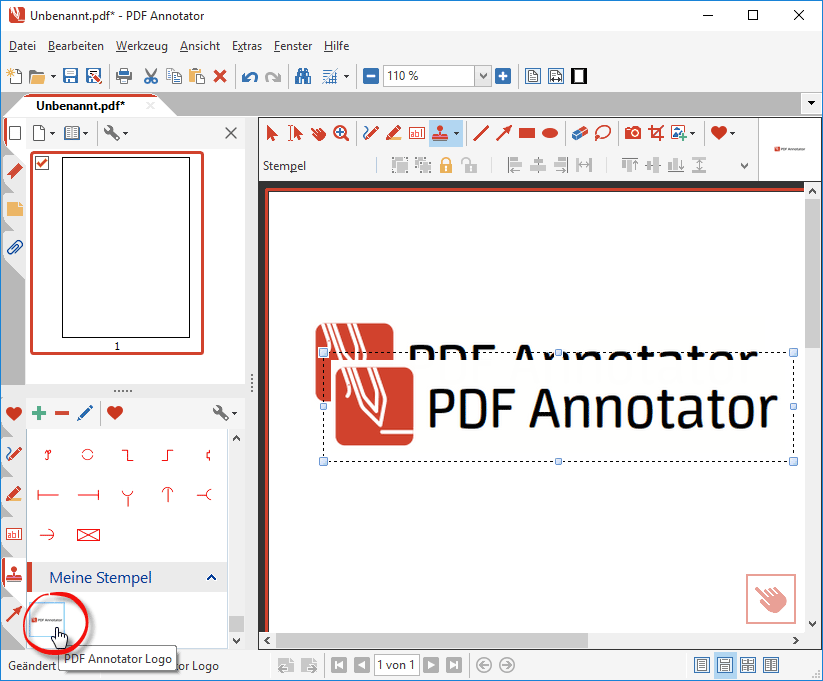
Task: Open the Hilfe menu
Action: [336, 46]
